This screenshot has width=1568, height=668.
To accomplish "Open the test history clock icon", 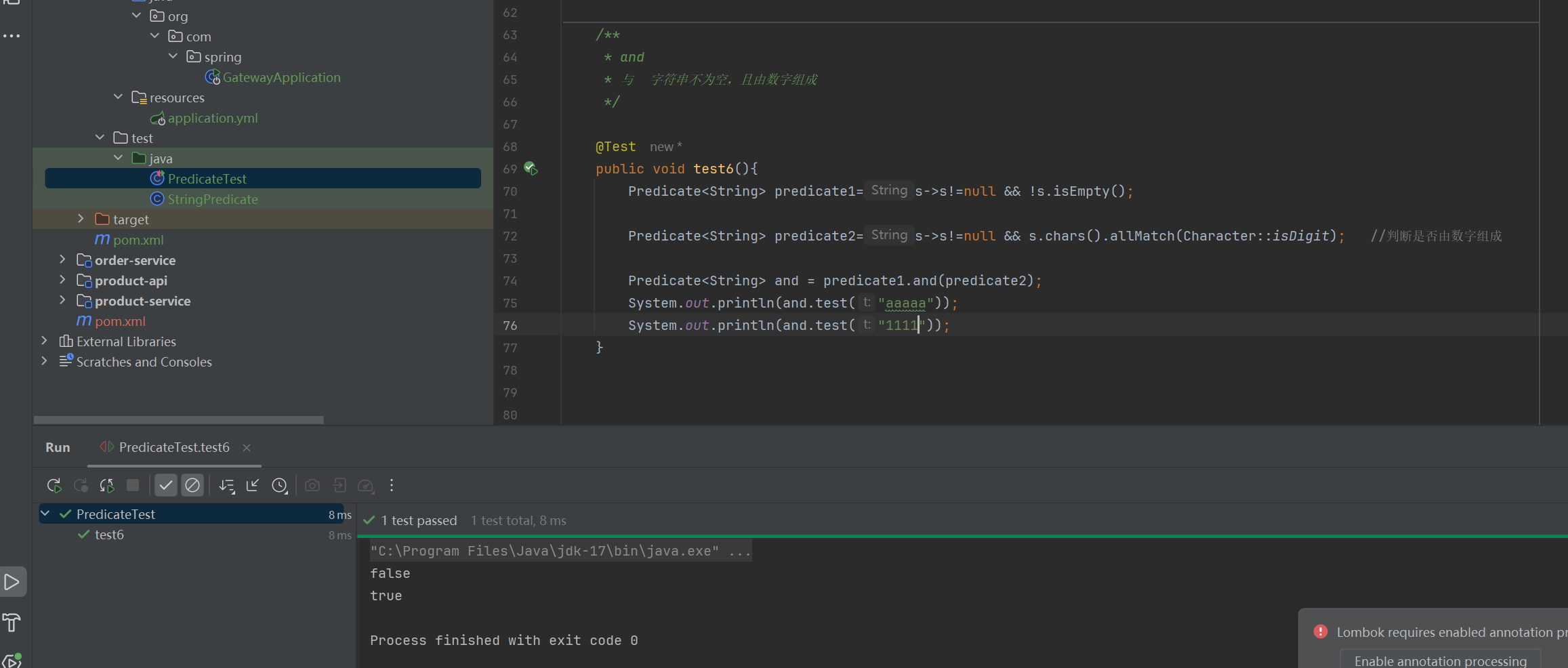I will (x=280, y=485).
